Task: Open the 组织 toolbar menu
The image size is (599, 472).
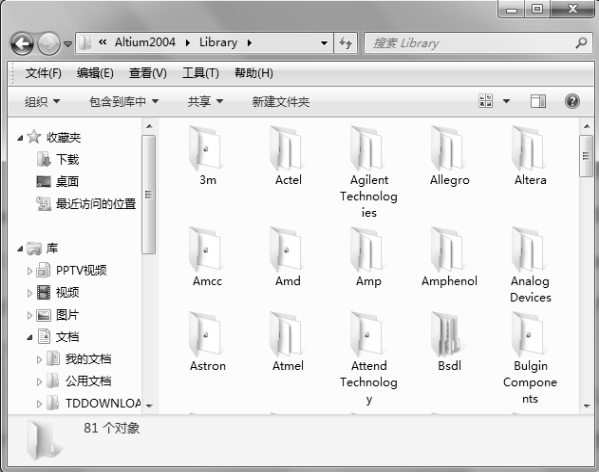Action: coord(42,102)
